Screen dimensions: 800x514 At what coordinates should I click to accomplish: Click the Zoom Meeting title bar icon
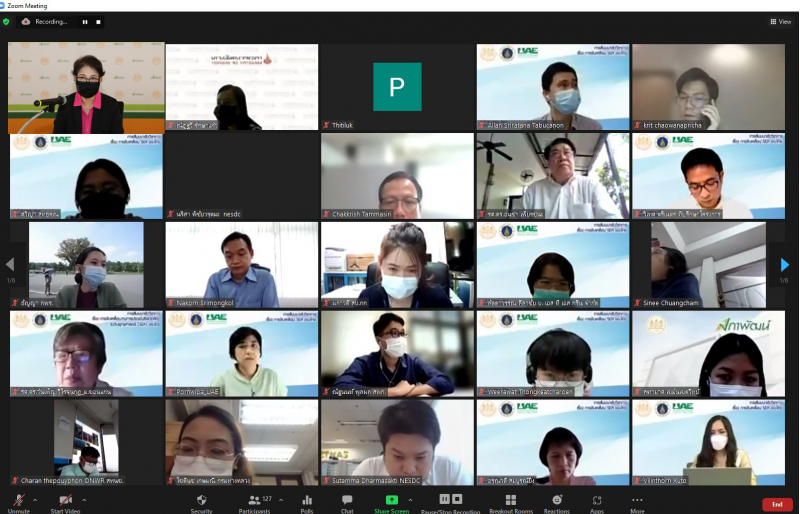[3, 6]
